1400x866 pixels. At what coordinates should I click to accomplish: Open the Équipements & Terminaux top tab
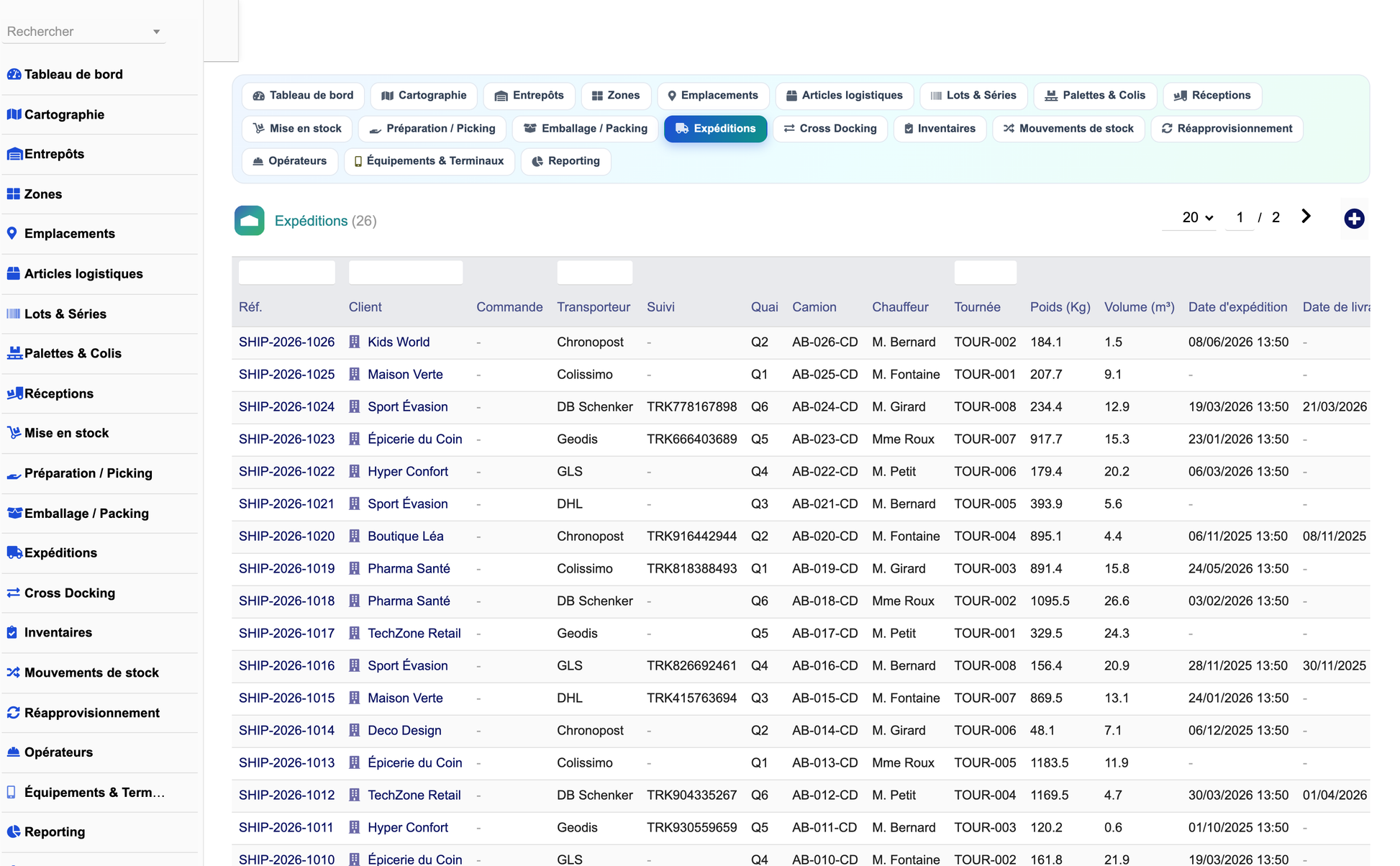point(429,161)
